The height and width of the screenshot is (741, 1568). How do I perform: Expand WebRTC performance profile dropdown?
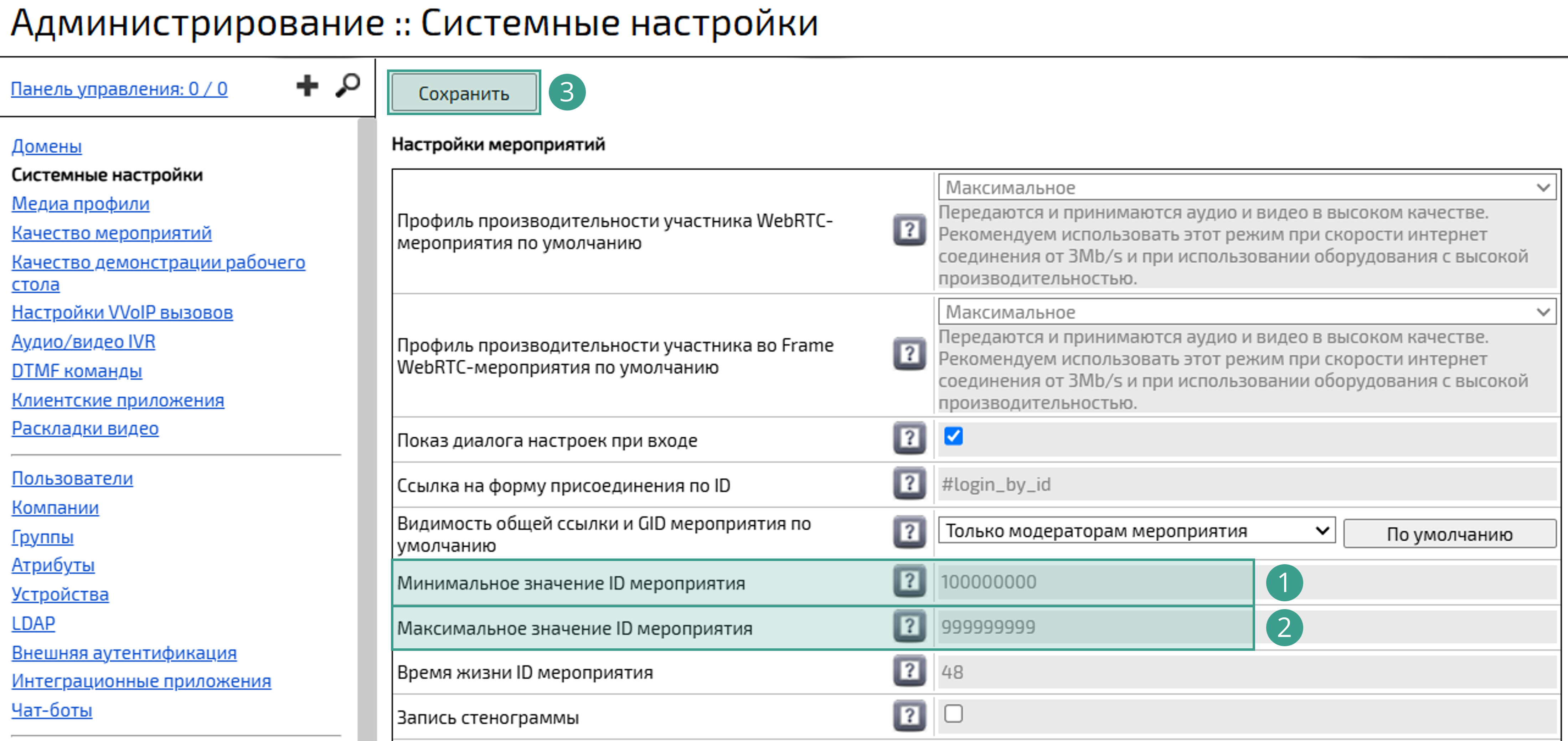[x=1247, y=187]
